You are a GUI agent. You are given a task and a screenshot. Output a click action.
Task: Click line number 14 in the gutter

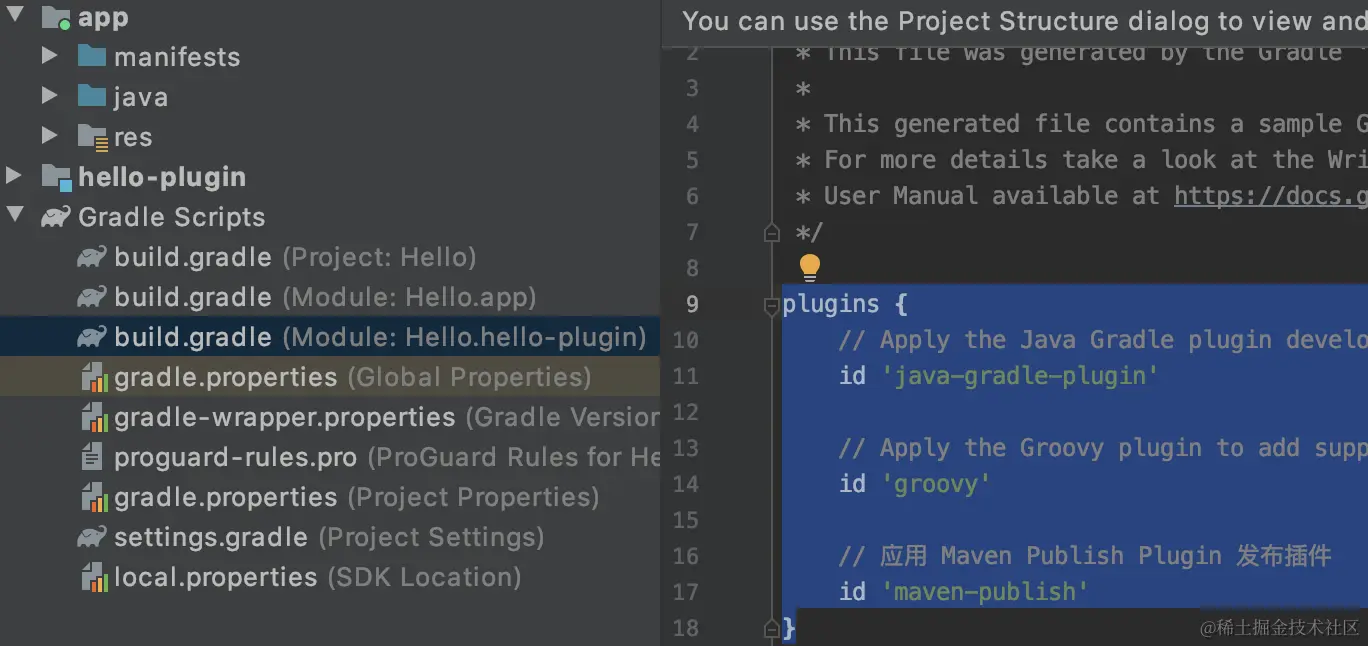686,484
